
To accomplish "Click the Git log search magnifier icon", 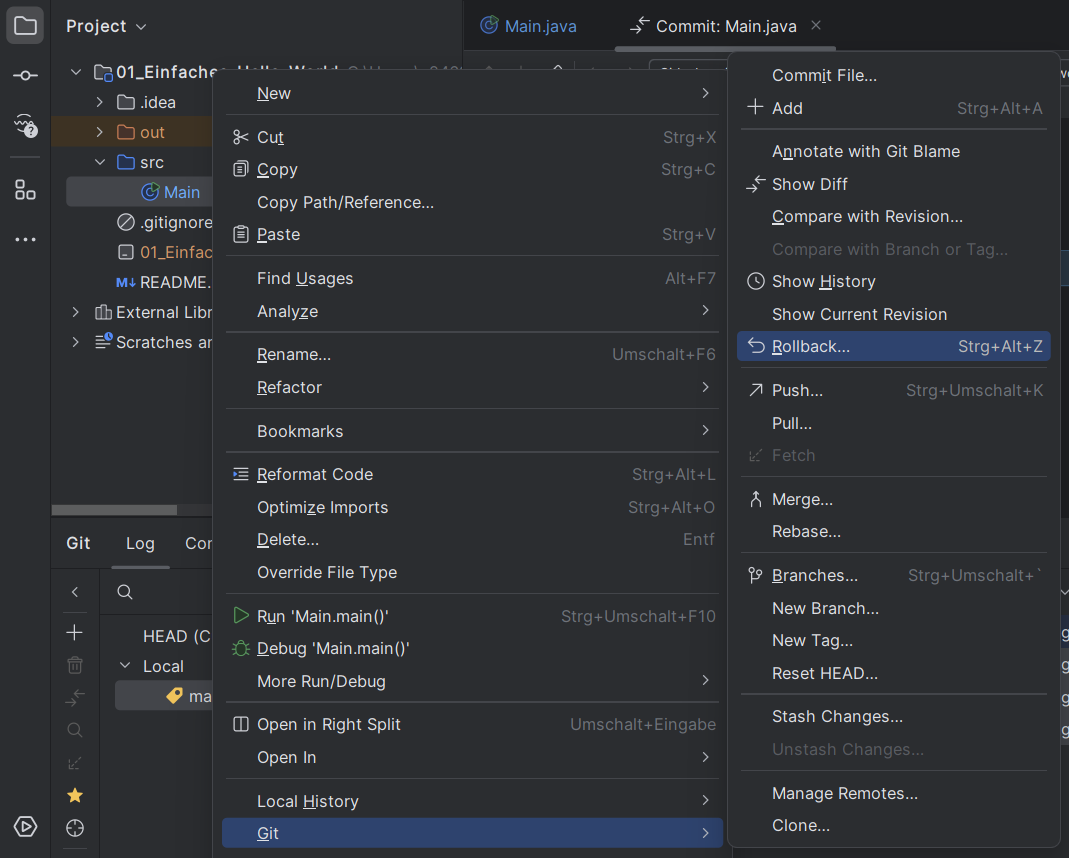I will tap(125, 592).
